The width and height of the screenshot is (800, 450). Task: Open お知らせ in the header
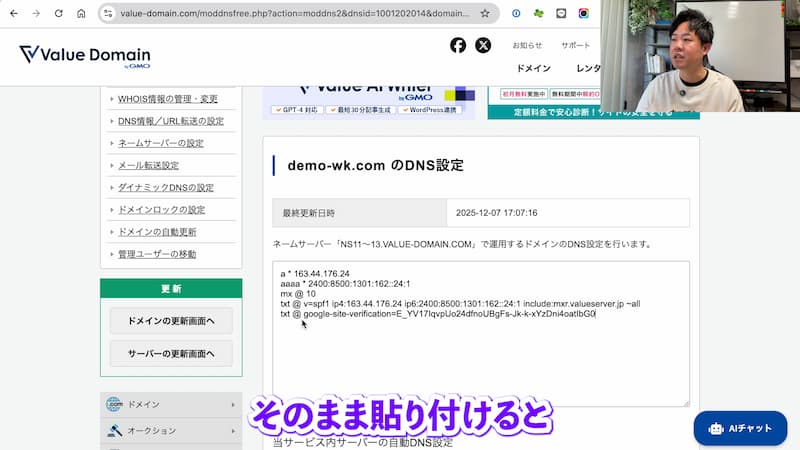pos(527,45)
